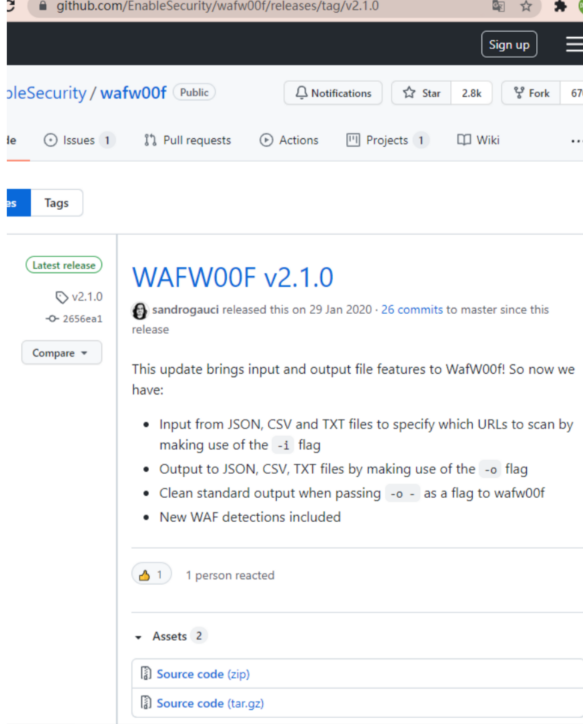Open the WAFW00F v2.1.0 release title
This screenshot has width=583, height=724.
(233, 278)
